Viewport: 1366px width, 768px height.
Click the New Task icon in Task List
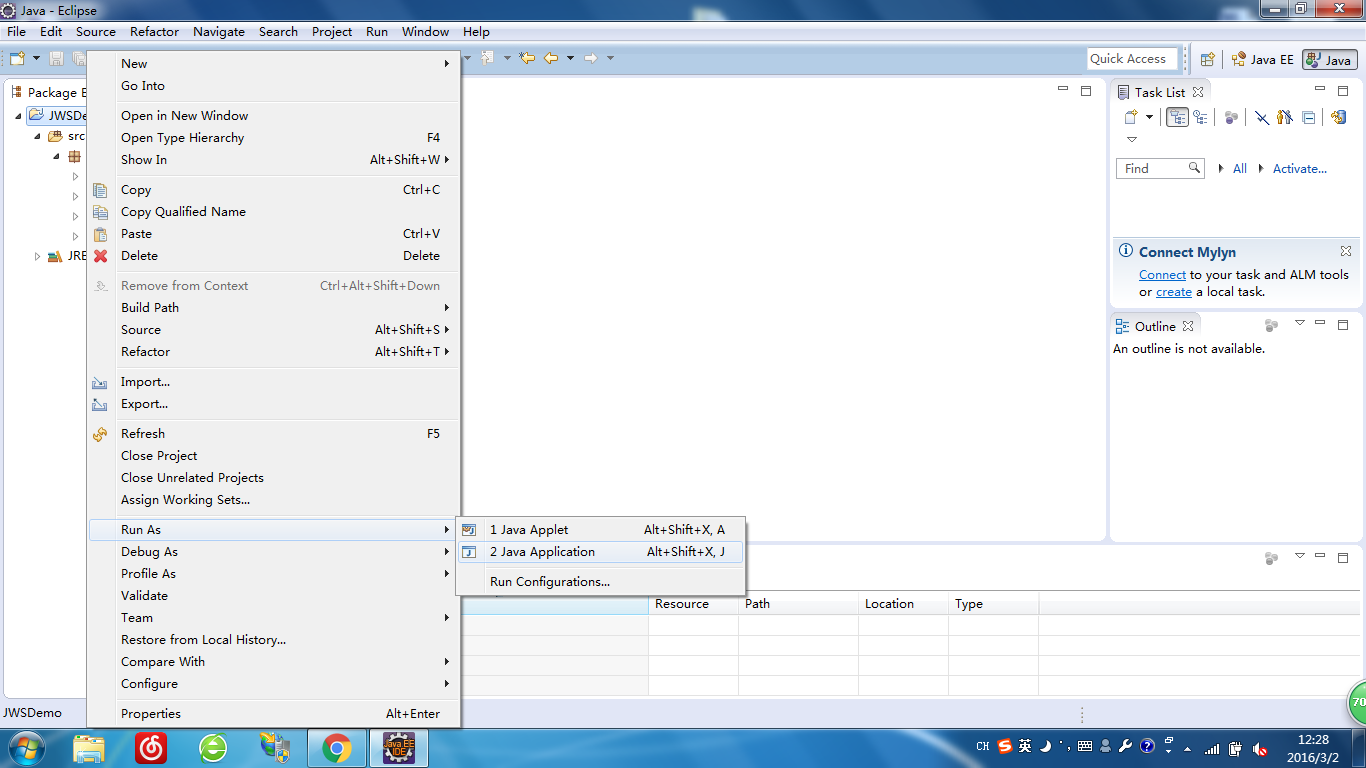point(1131,117)
